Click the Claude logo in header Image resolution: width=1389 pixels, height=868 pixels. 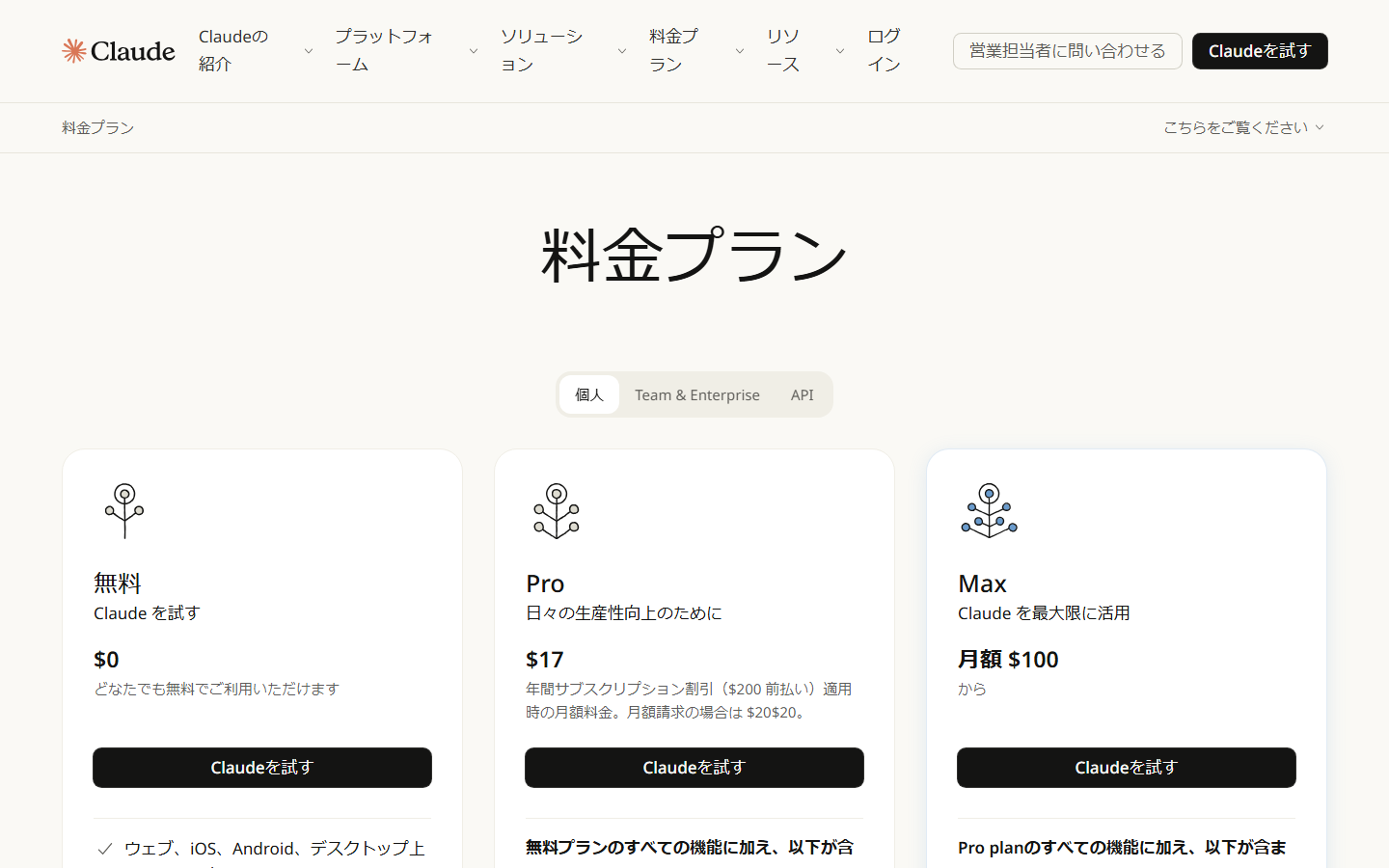pyautogui.click(x=119, y=51)
